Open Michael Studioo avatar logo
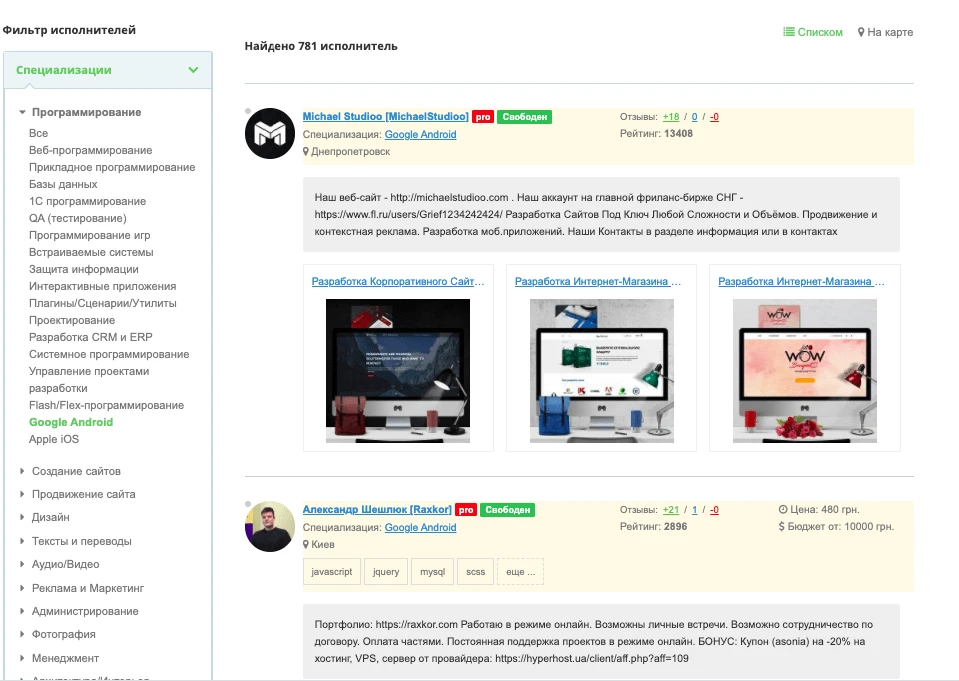959x681 pixels. [x=270, y=133]
